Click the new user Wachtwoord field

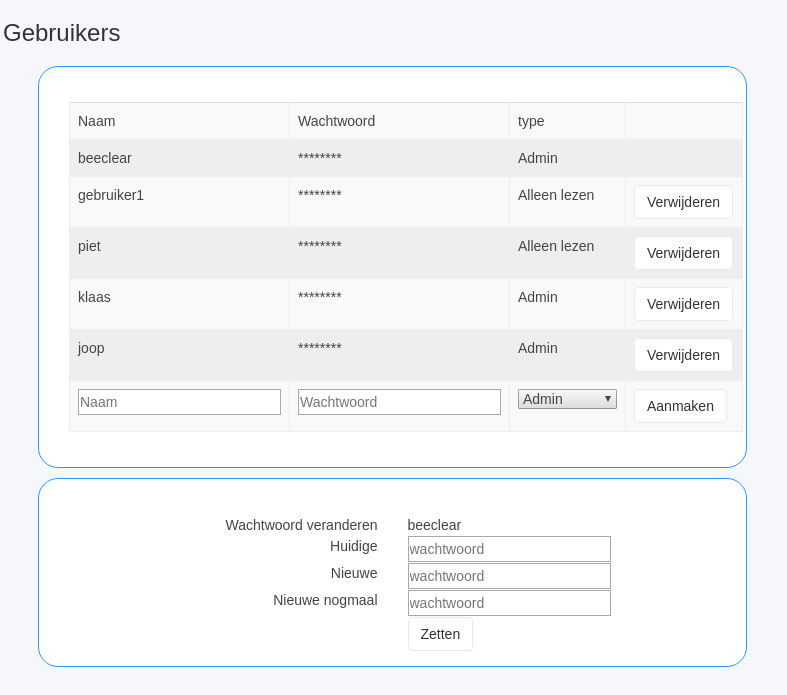click(399, 402)
